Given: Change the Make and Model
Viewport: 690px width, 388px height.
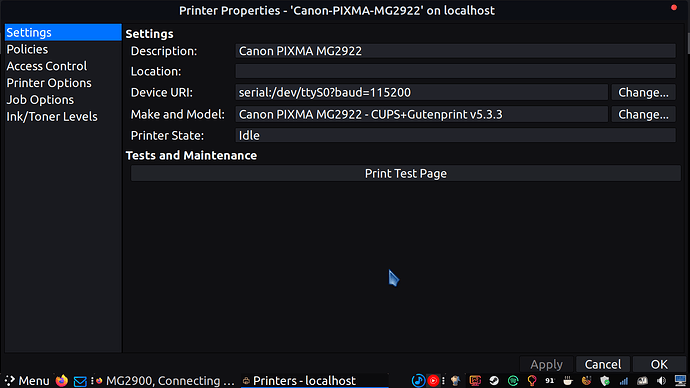Looking at the screenshot, I should [x=643, y=114].
